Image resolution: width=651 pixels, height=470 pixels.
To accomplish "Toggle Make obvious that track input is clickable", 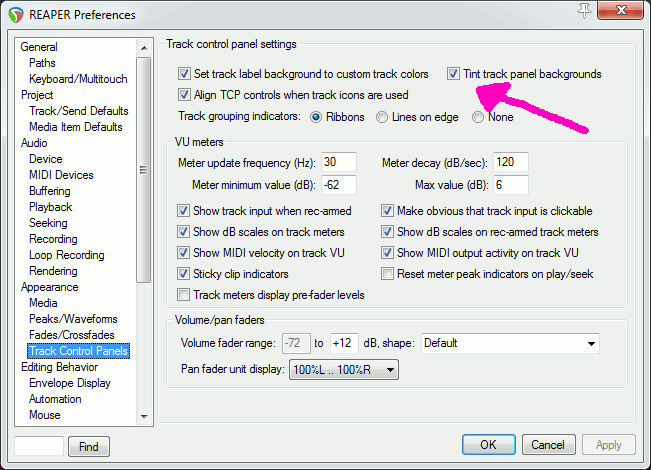I will tap(387, 211).
